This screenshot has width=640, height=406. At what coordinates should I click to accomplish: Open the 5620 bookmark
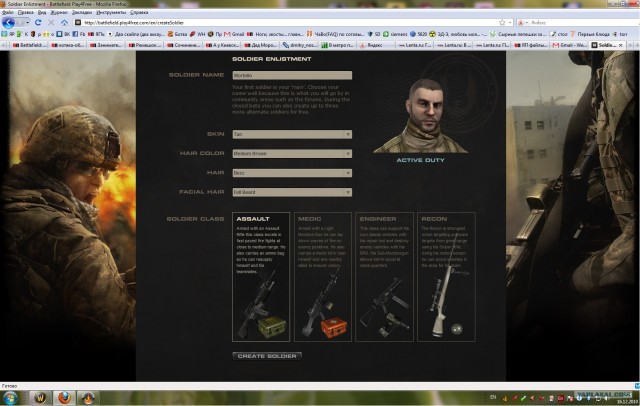(x=418, y=34)
